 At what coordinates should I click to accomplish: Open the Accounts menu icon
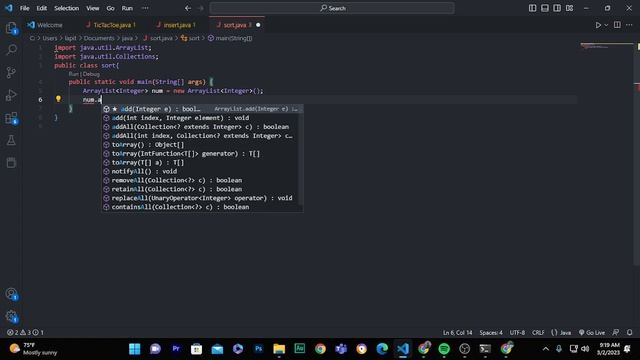[11, 294]
